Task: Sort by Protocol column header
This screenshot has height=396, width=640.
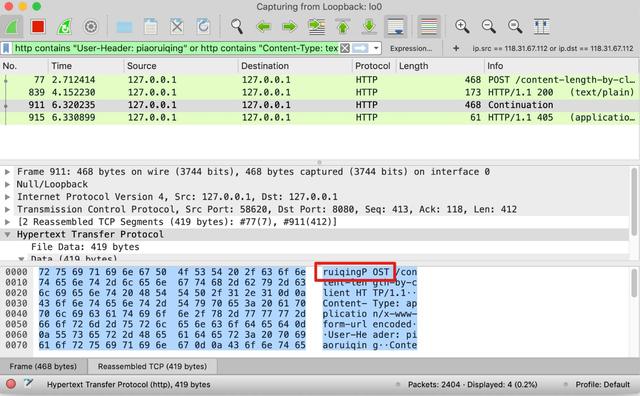Action: pos(373,66)
